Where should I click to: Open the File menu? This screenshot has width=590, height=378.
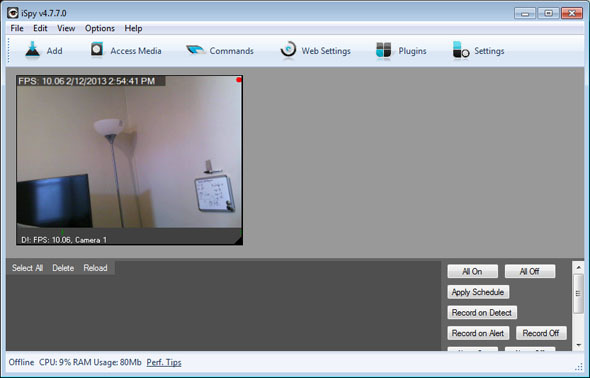coord(17,28)
